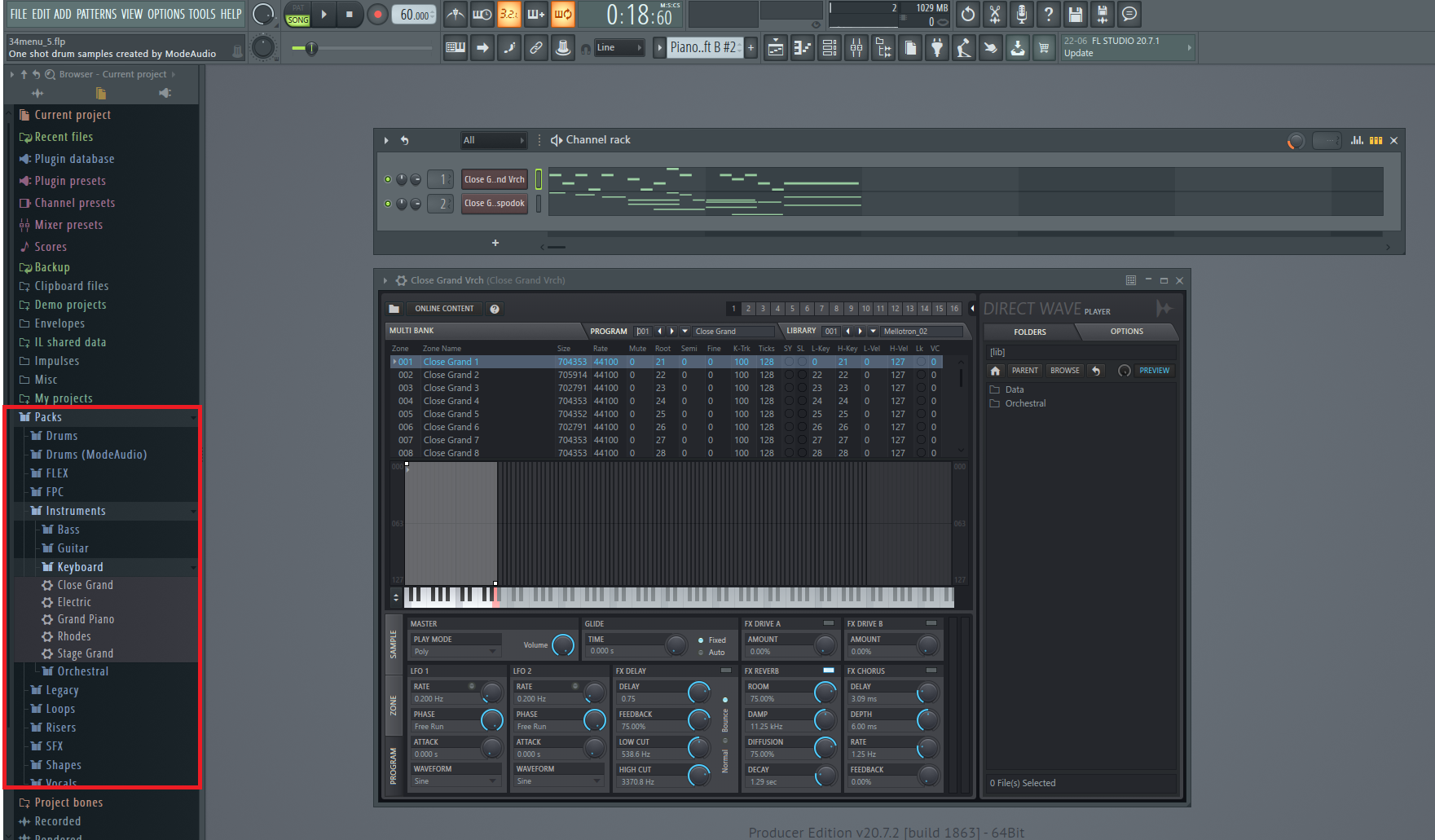Select the Auto glide radio option
Viewport: 1435px width, 840px height.
click(x=702, y=653)
